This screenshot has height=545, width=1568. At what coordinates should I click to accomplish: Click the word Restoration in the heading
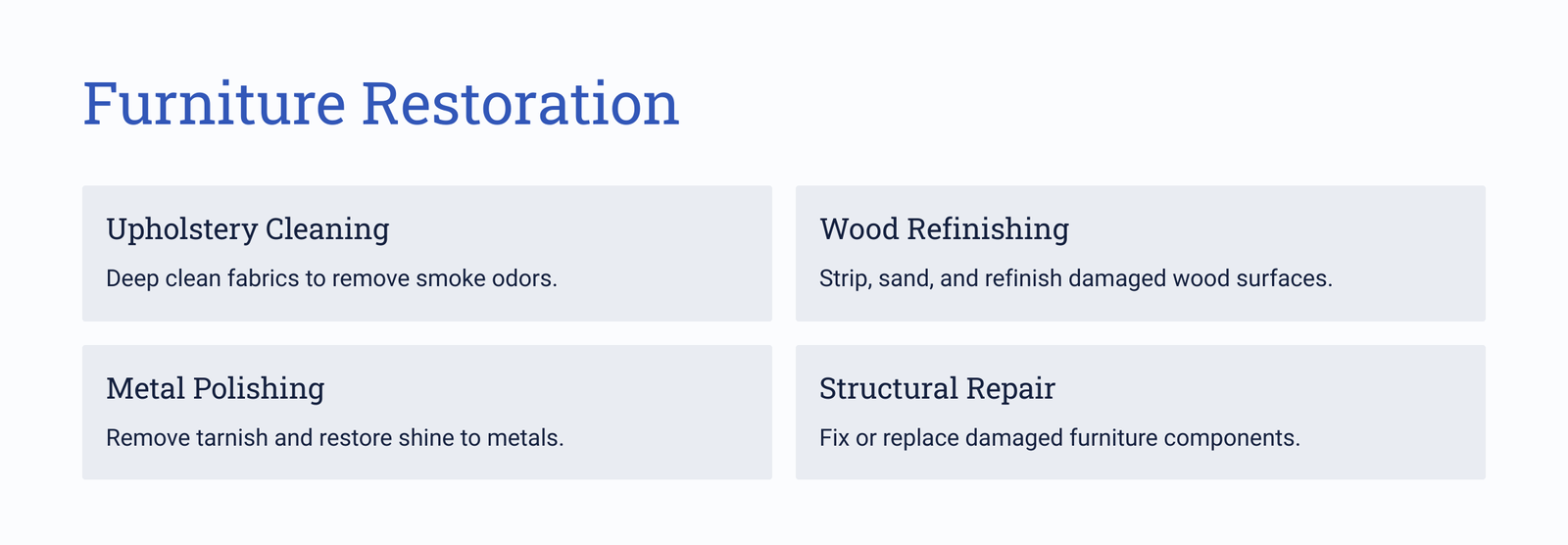pos(520,104)
